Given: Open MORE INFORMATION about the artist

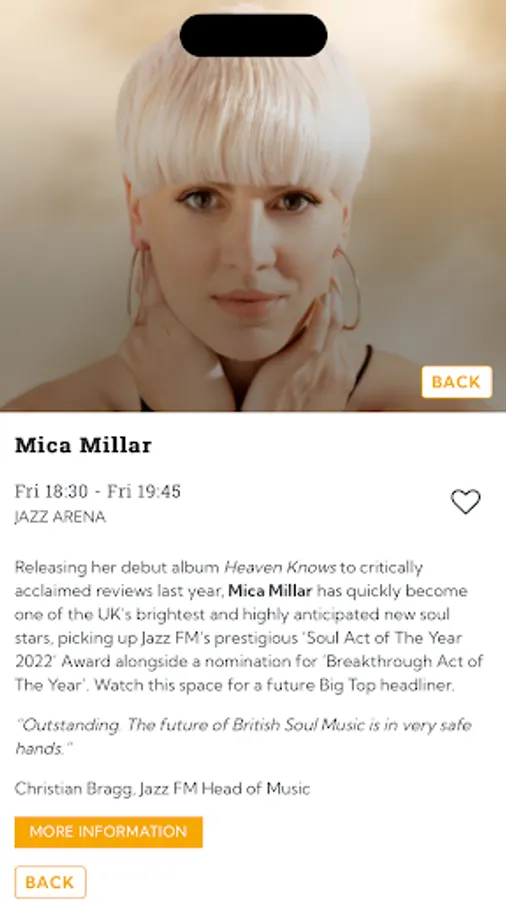Looking at the screenshot, I should coord(108,832).
